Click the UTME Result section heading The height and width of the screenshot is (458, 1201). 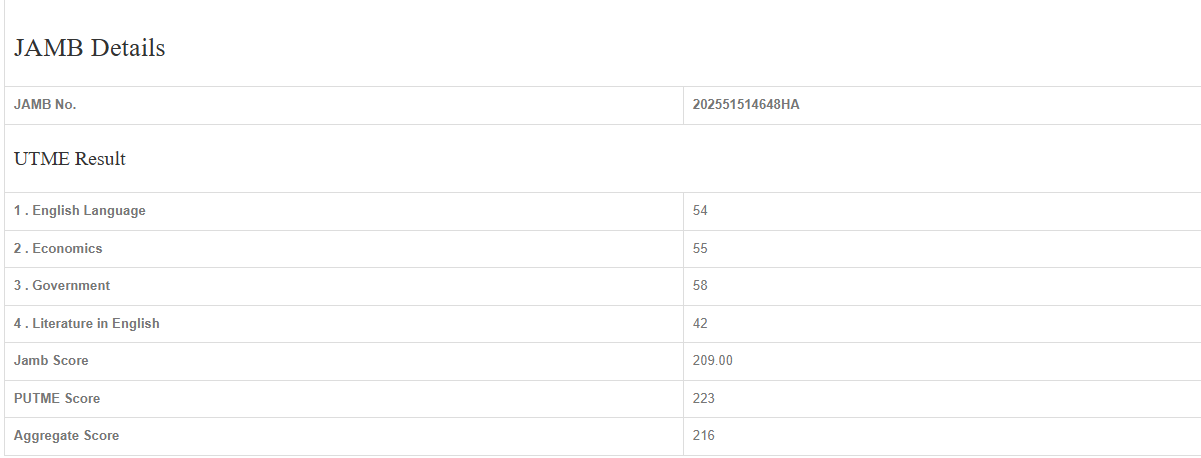click(70, 159)
